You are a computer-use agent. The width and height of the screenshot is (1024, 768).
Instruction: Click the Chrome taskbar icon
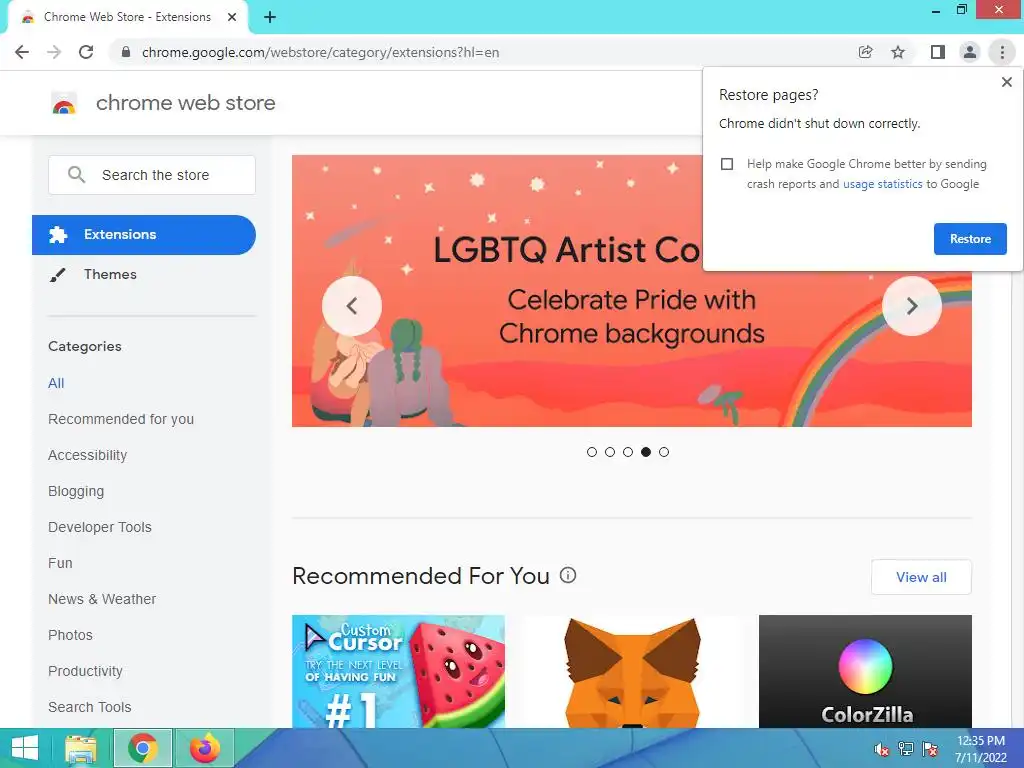pyautogui.click(x=142, y=748)
